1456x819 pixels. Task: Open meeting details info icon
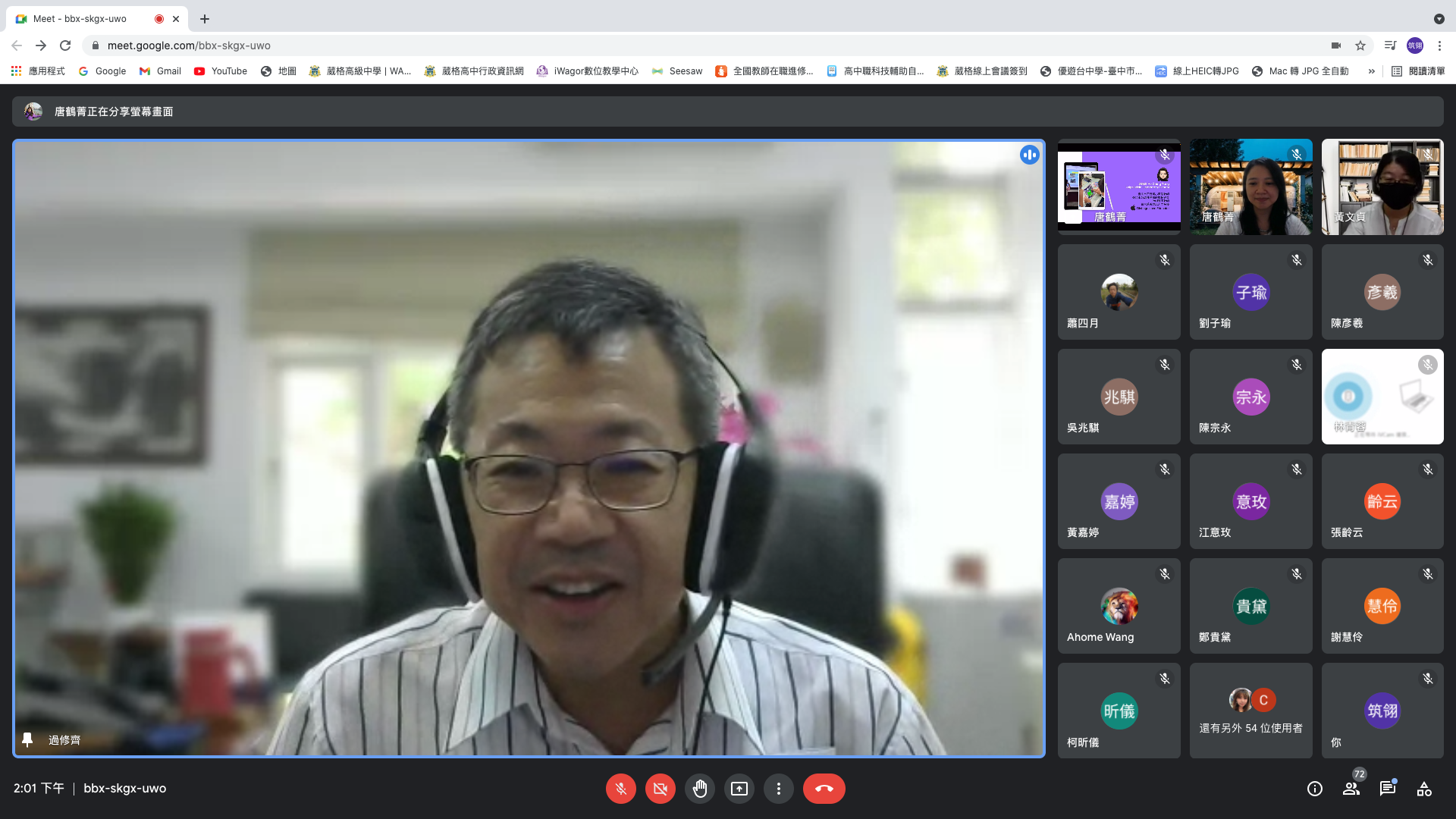[x=1314, y=789]
